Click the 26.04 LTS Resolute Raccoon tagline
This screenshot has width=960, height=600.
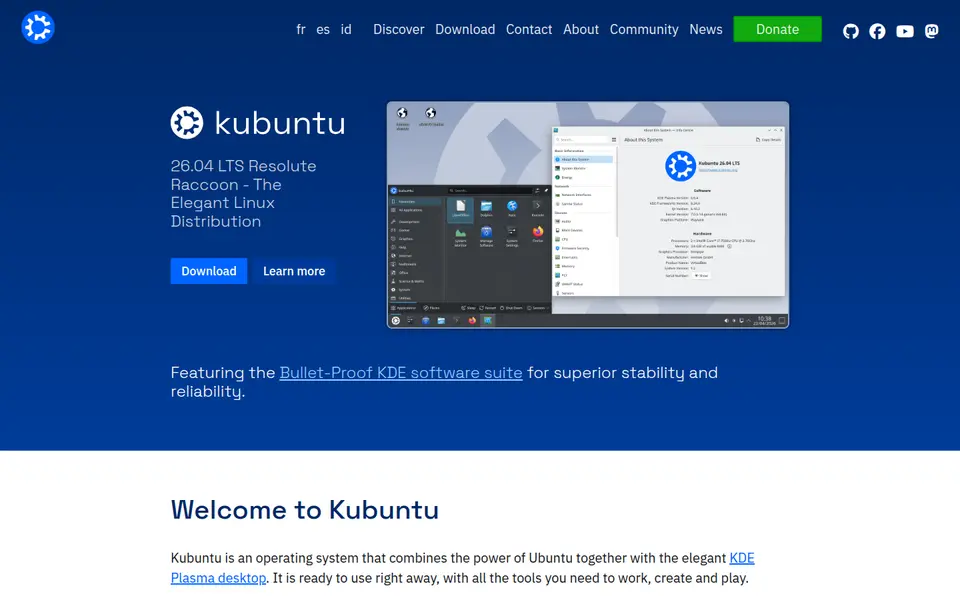tap(244, 193)
